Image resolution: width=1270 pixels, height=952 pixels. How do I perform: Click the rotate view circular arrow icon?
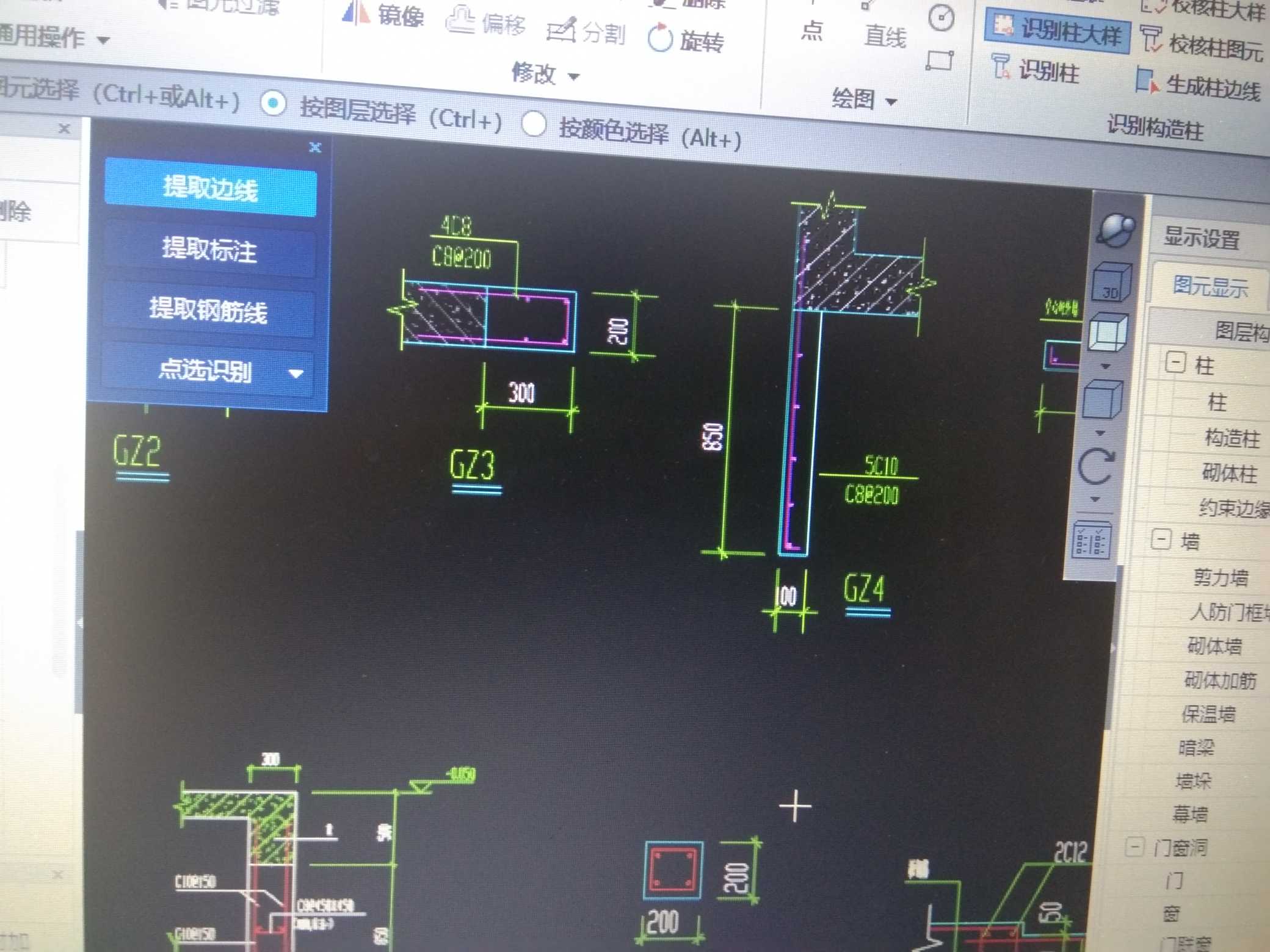1097,467
